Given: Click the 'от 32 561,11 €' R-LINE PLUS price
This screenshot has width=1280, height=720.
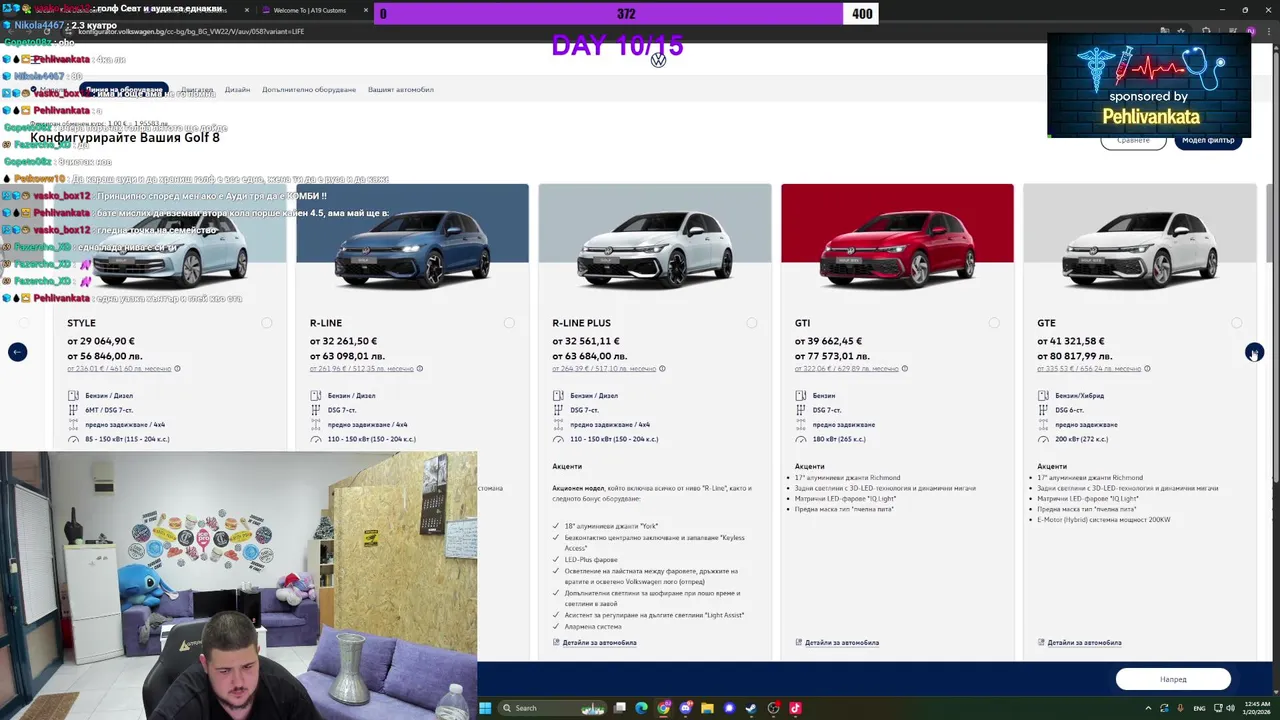Looking at the screenshot, I should 586,341.
